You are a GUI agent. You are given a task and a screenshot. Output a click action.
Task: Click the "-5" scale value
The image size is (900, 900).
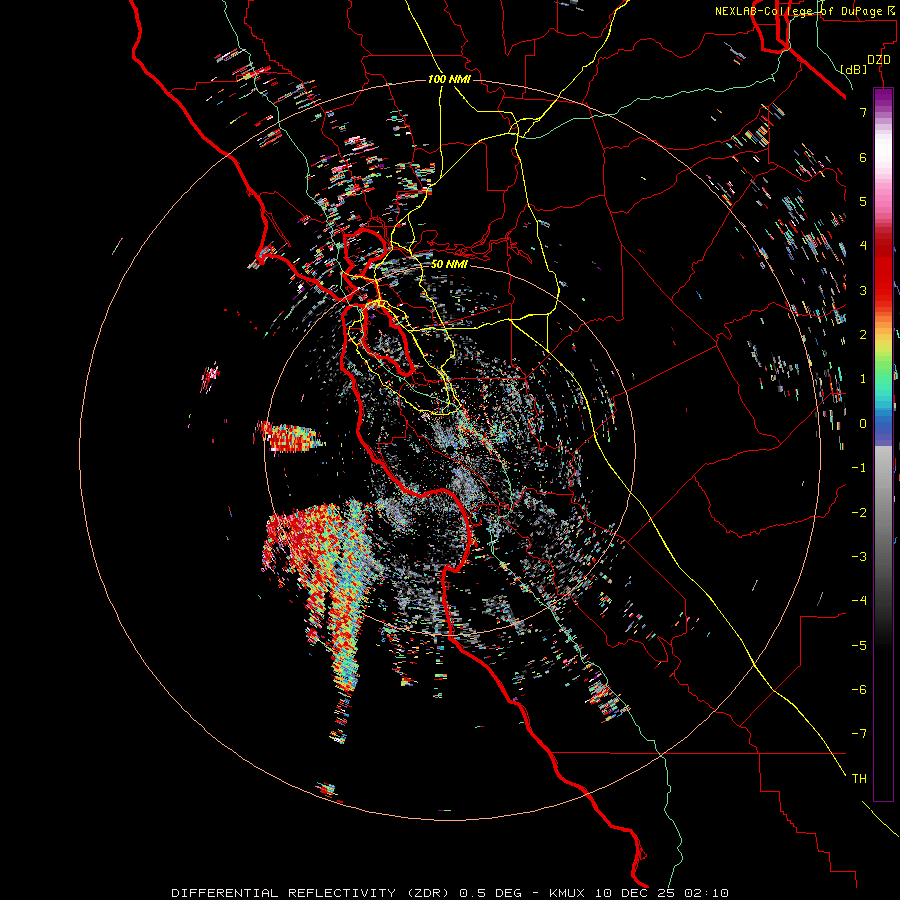point(859,646)
